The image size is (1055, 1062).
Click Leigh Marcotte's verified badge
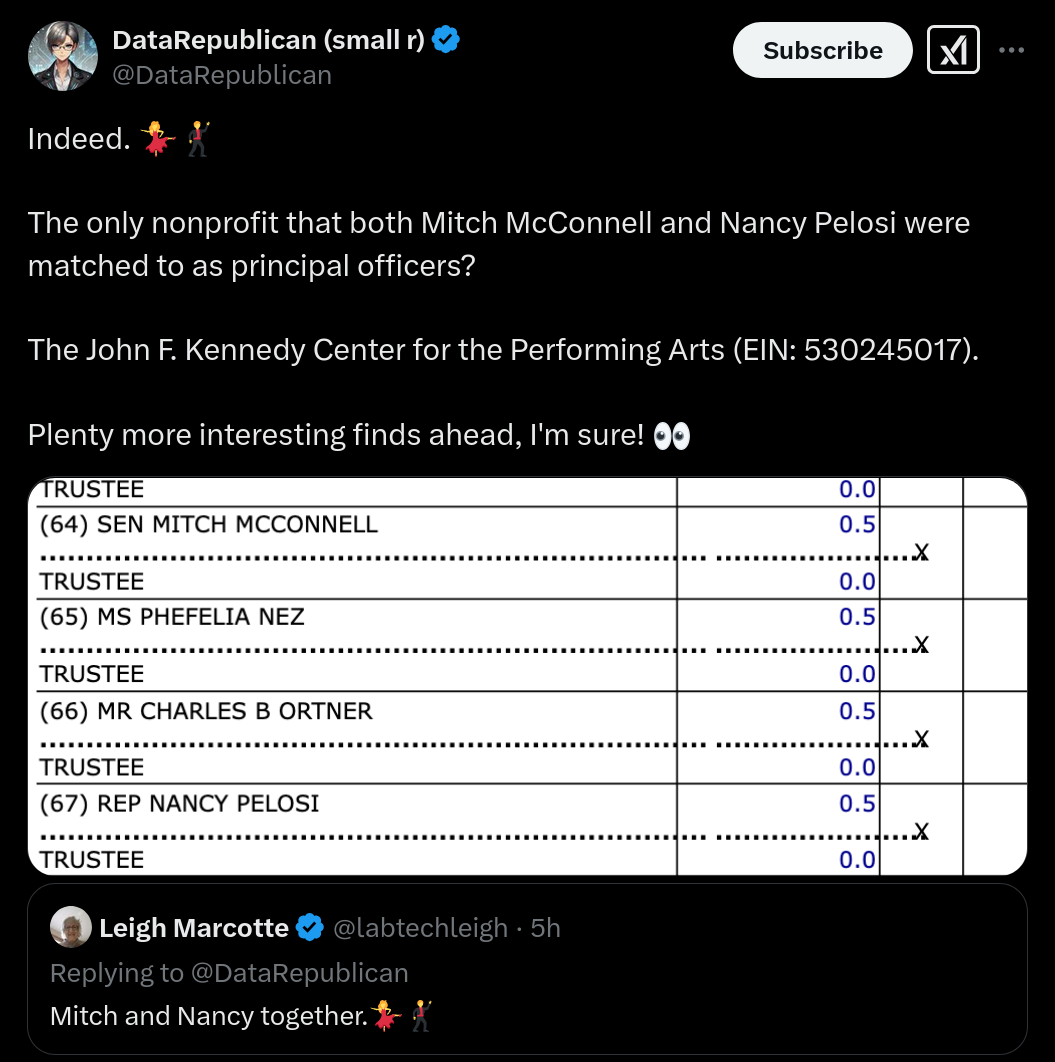310,927
